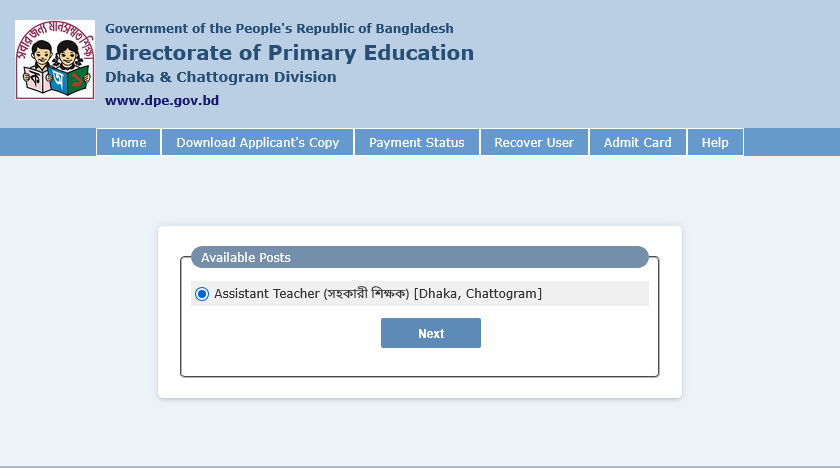This screenshot has width=840, height=468.
Task: Open the Help menu item
Action: 715,142
